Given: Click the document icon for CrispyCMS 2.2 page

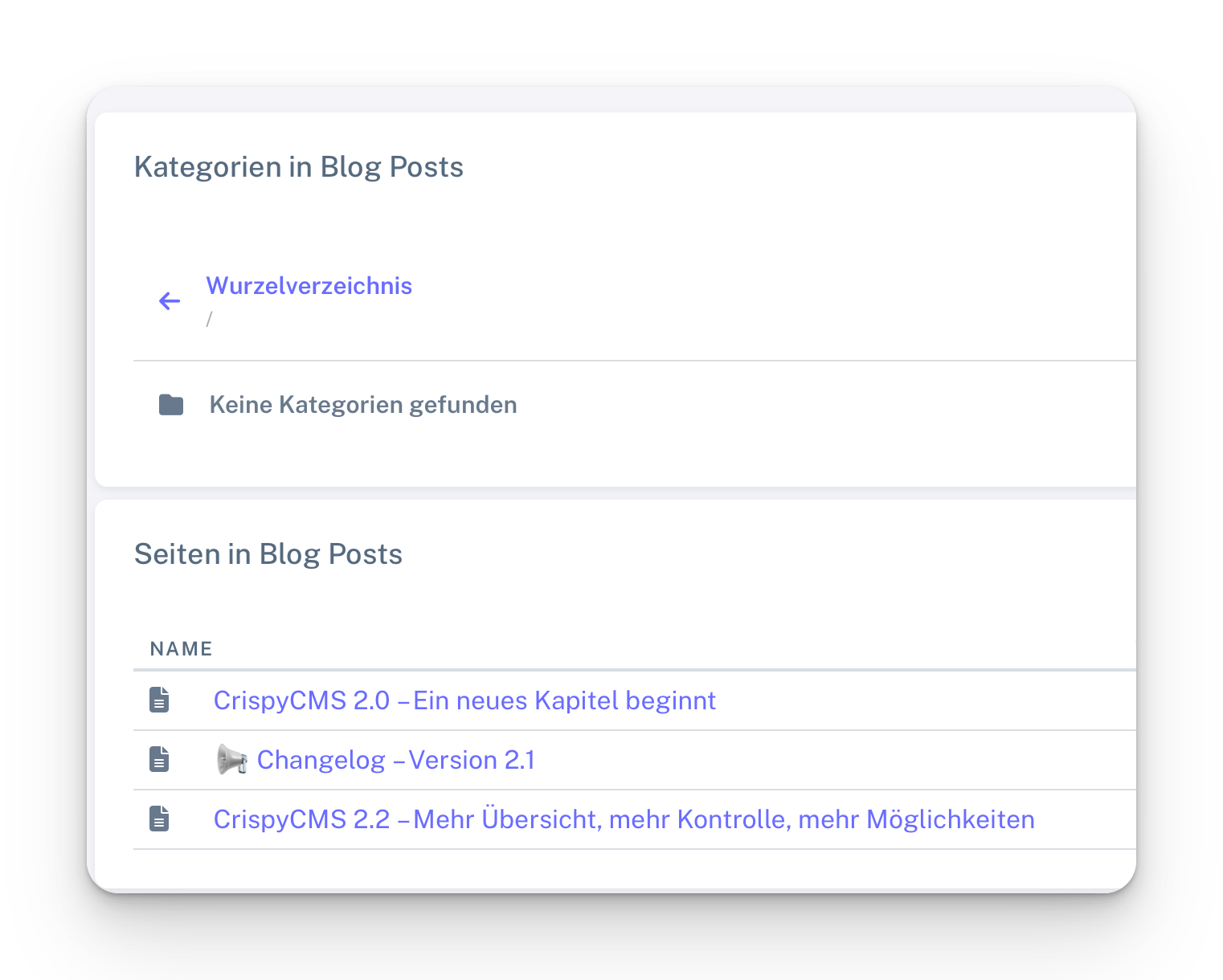Looking at the screenshot, I should pyautogui.click(x=159, y=819).
